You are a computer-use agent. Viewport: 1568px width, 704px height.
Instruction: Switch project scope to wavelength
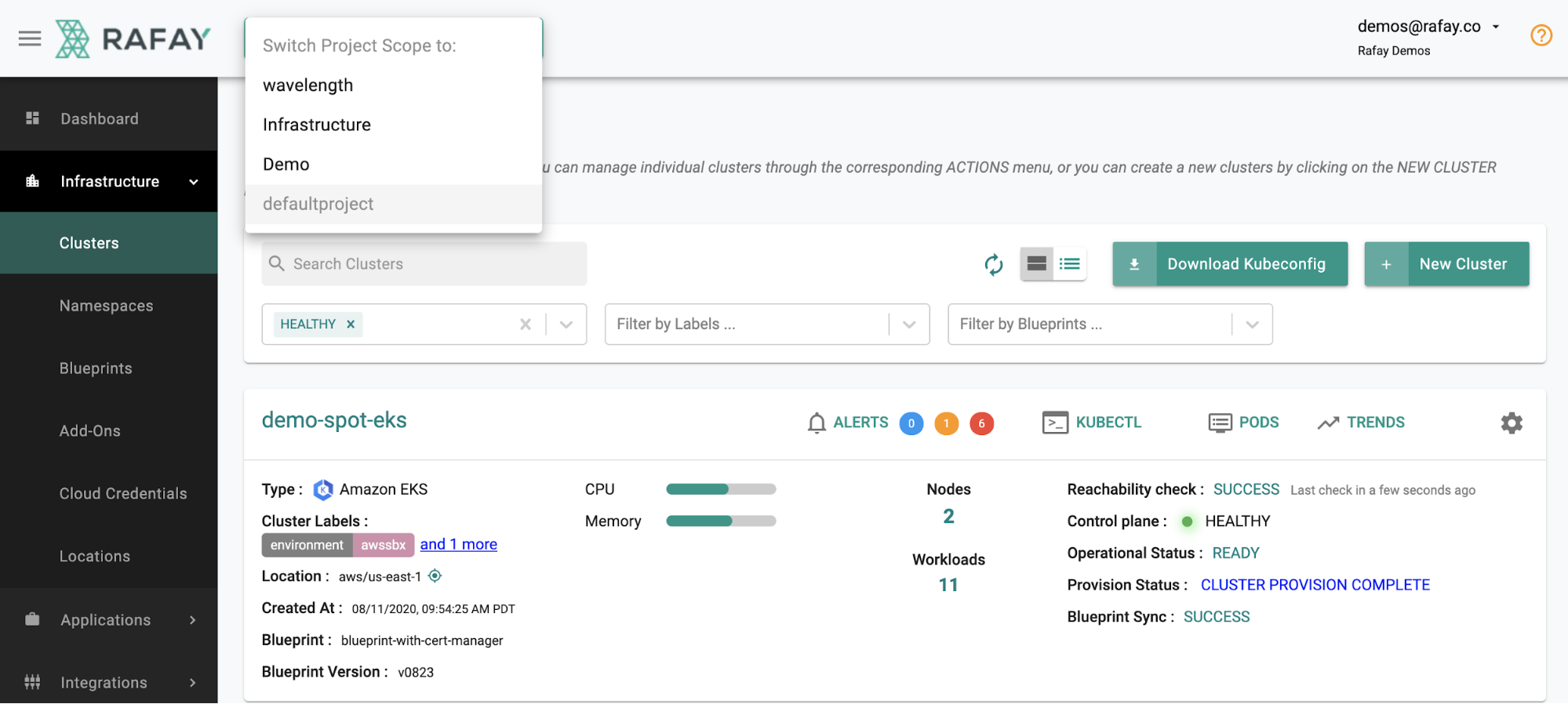click(x=394, y=85)
